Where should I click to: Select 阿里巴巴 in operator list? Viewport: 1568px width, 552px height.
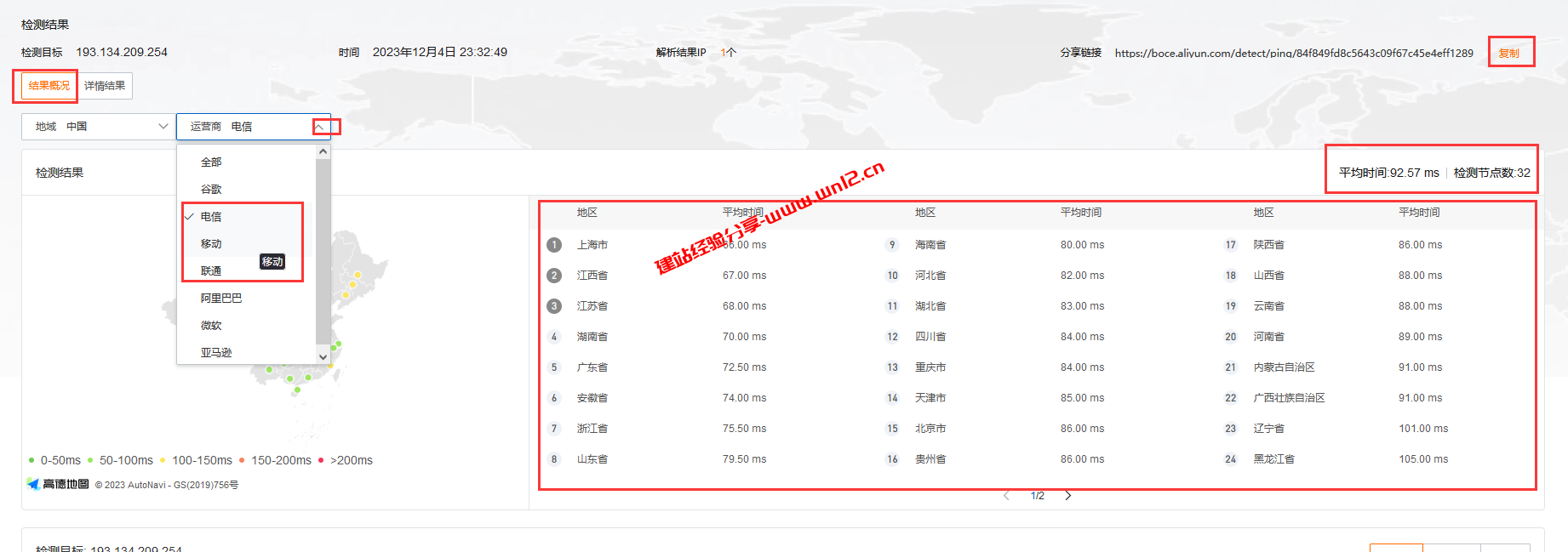pyautogui.click(x=246, y=299)
